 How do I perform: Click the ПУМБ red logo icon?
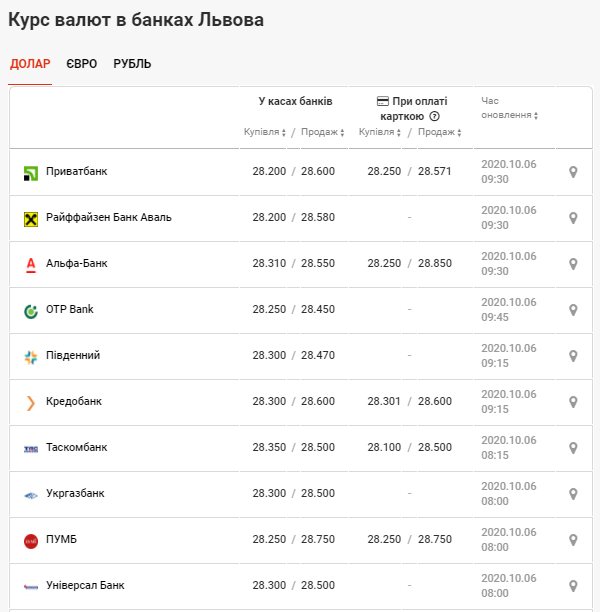pos(30,541)
